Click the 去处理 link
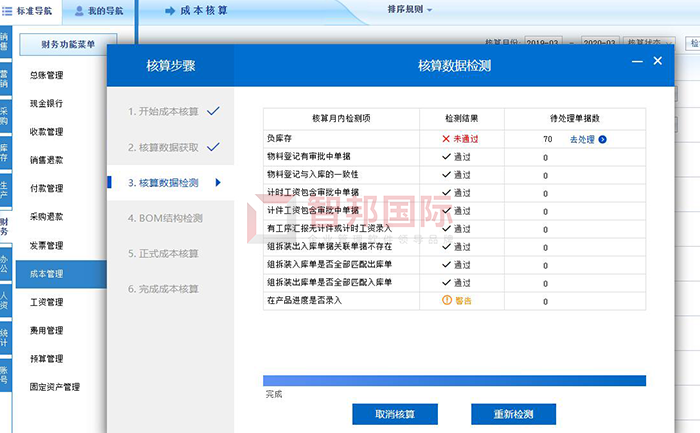This screenshot has width=700, height=433. tap(582, 139)
